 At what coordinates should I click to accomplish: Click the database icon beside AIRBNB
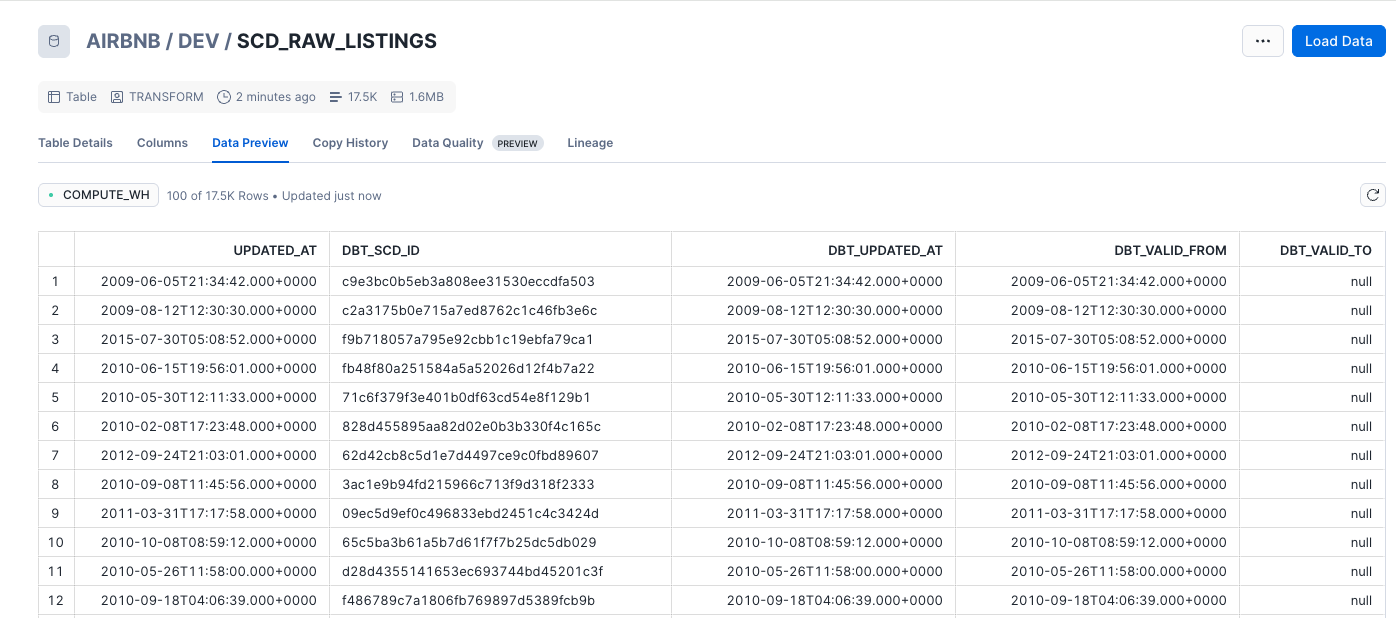click(54, 42)
